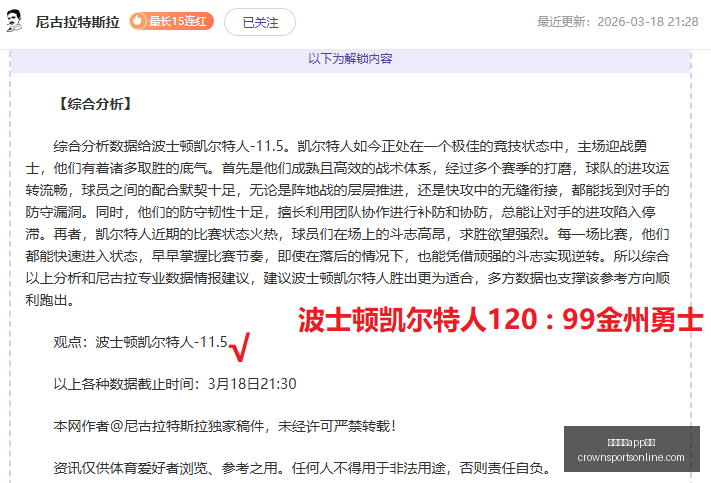This screenshot has height=483, width=711.
Task: Select the 未经许可严禁转载 copyright line
Action: 225,426
